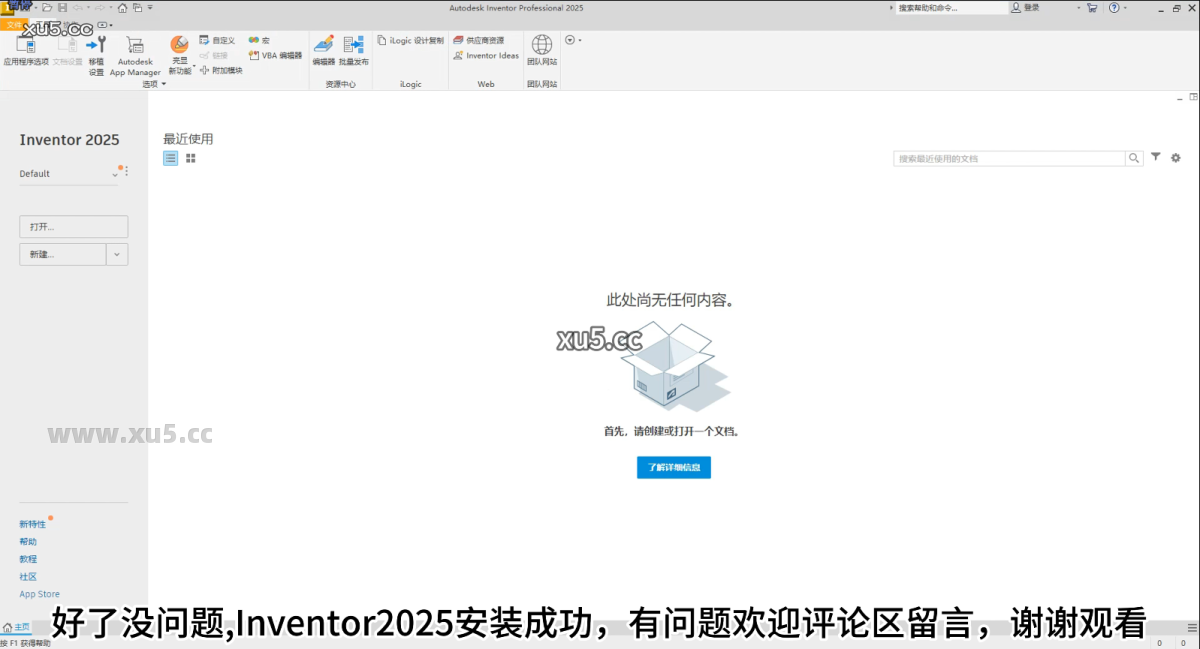Switch recent documents to list view
The height and width of the screenshot is (649, 1200).
click(170, 158)
